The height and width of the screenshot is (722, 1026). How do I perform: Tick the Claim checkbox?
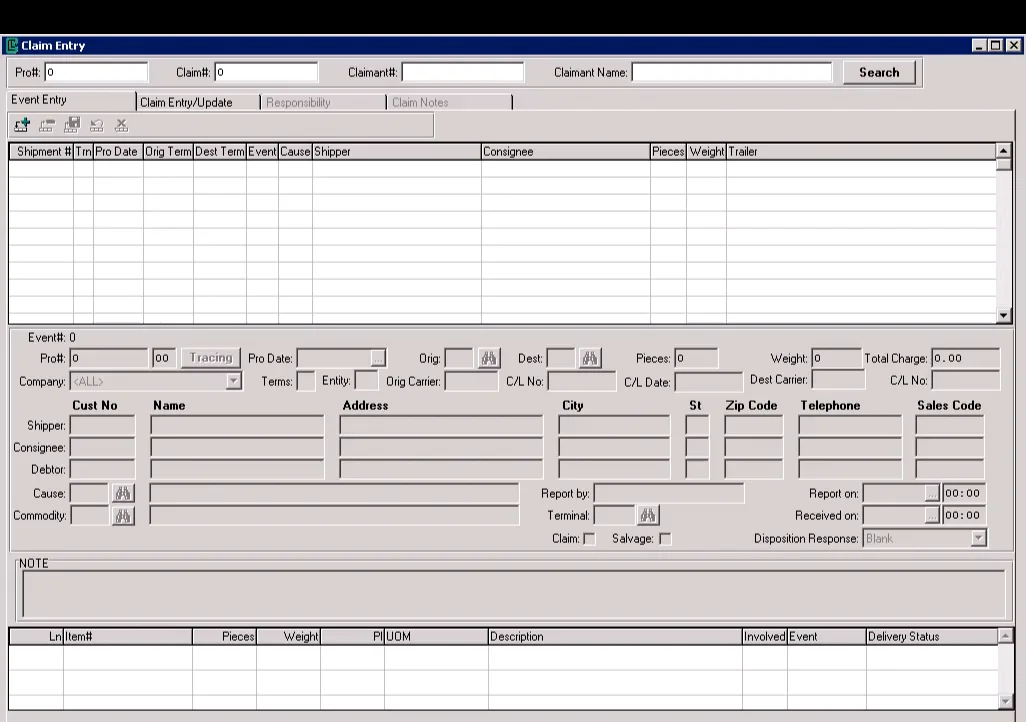[x=590, y=539]
